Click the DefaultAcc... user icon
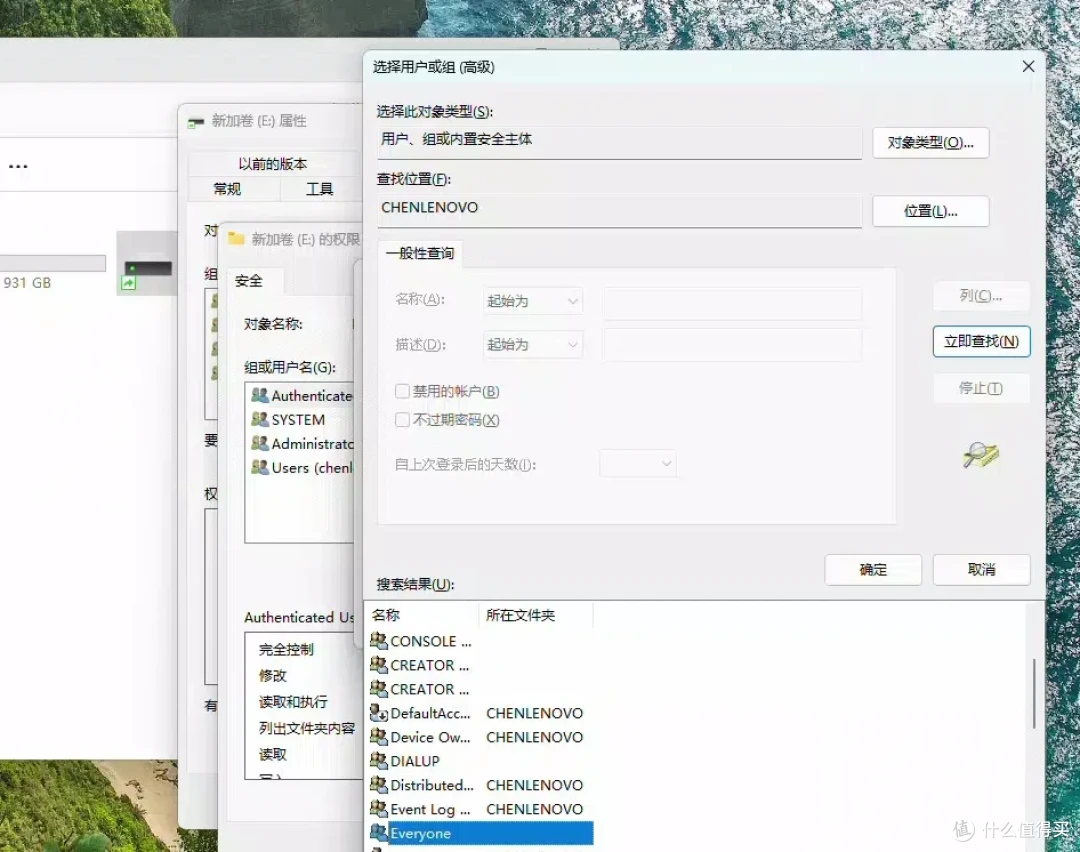This screenshot has height=852, width=1080. [378, 712]
